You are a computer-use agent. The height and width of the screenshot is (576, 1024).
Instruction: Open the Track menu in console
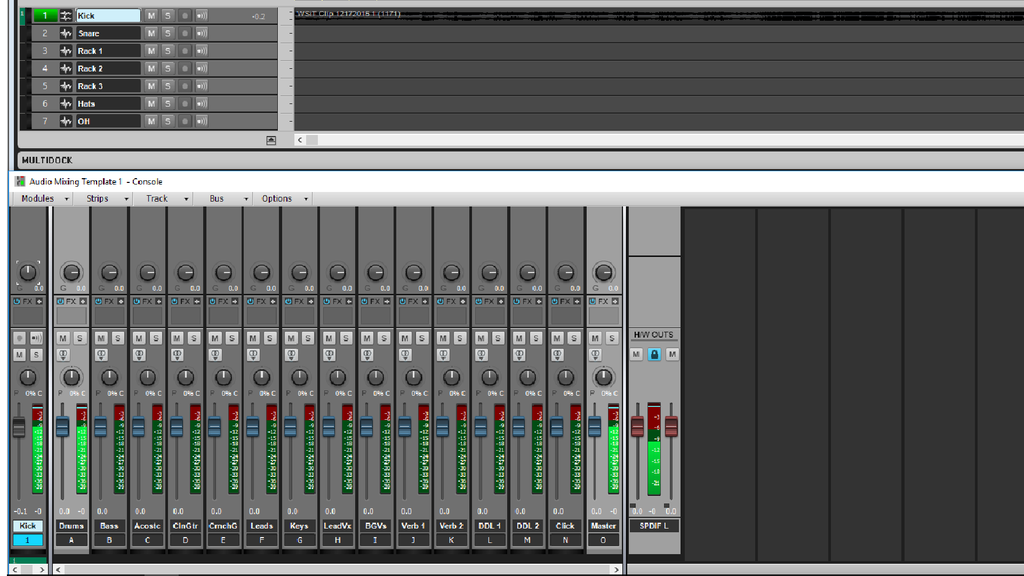[158, 199]
